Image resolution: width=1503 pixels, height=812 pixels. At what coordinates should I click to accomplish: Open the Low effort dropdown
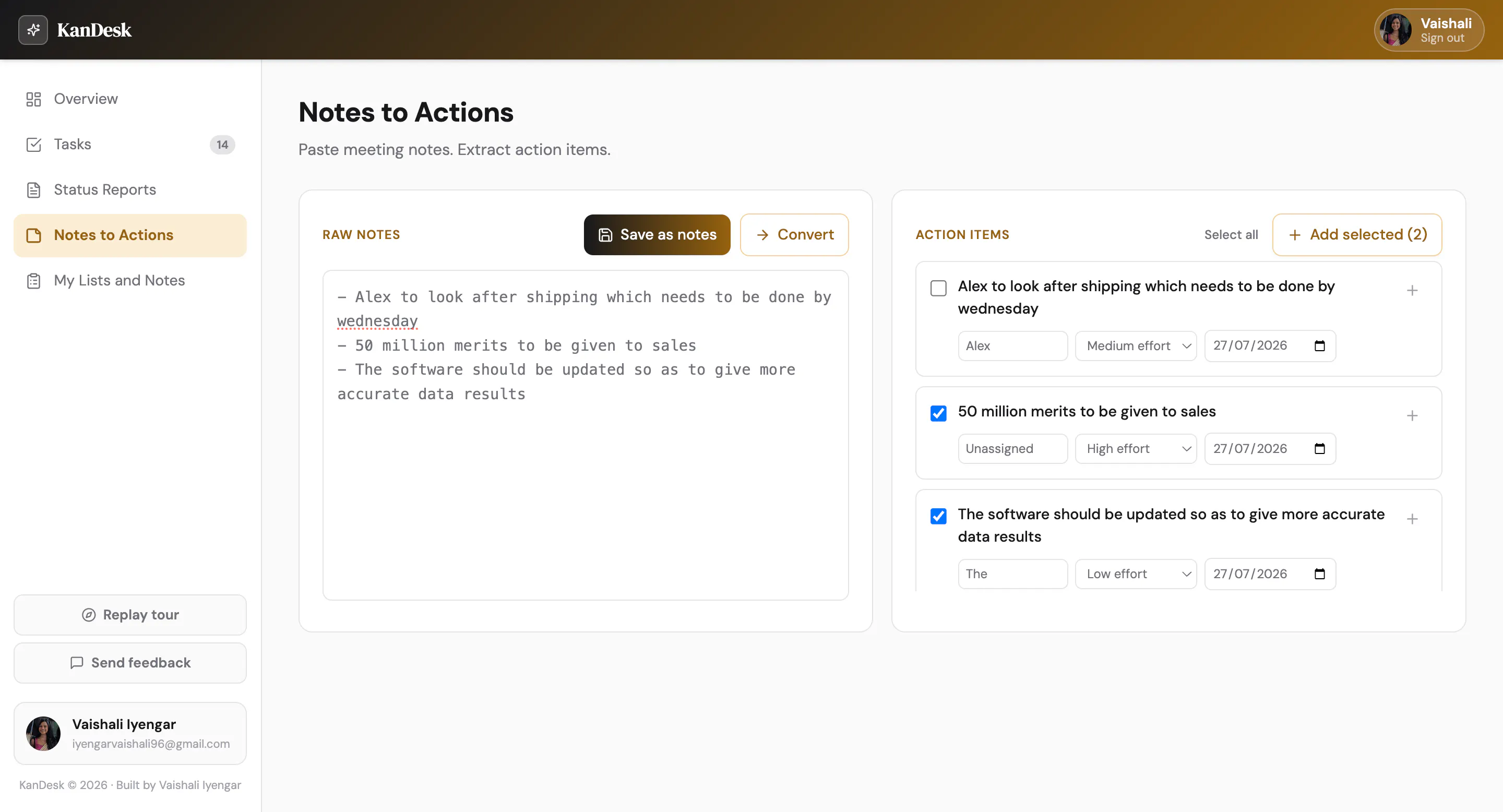point(1136,574)
